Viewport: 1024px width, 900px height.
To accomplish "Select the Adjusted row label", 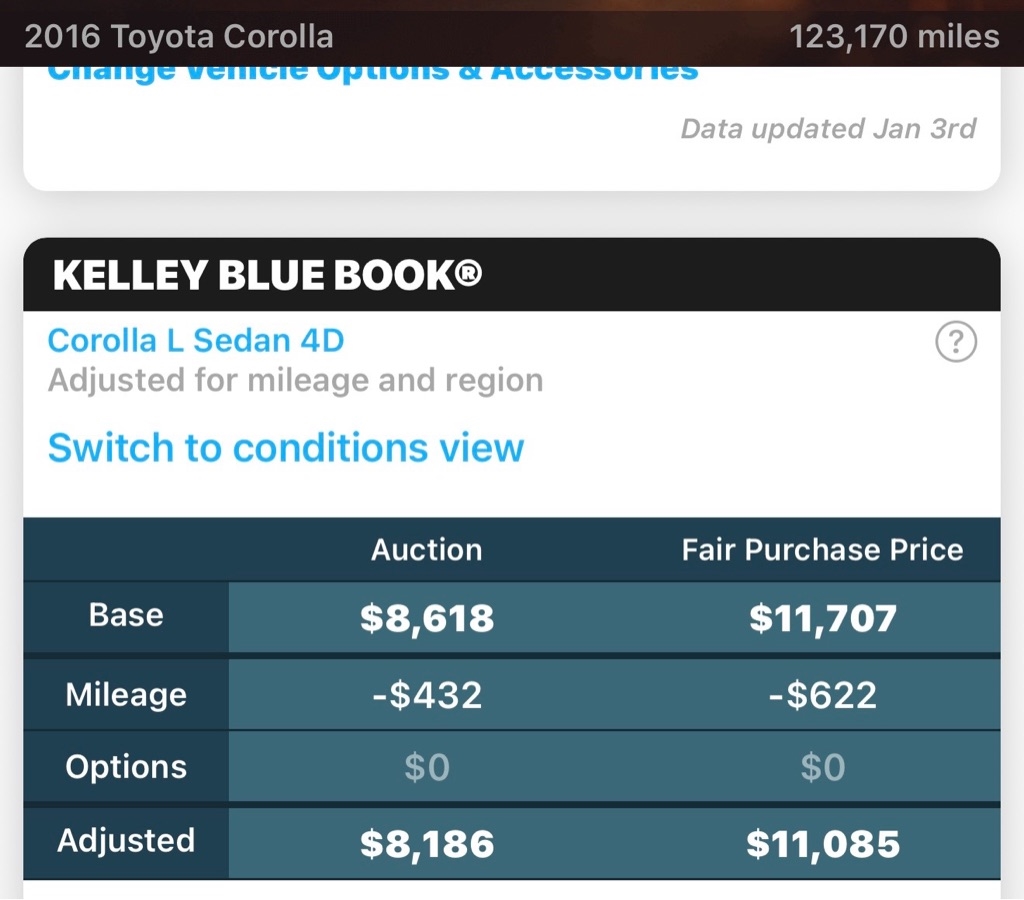I will (126, 840).
